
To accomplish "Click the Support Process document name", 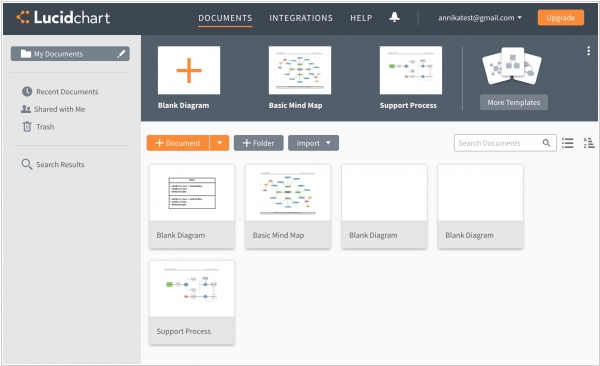I will 184,331.
